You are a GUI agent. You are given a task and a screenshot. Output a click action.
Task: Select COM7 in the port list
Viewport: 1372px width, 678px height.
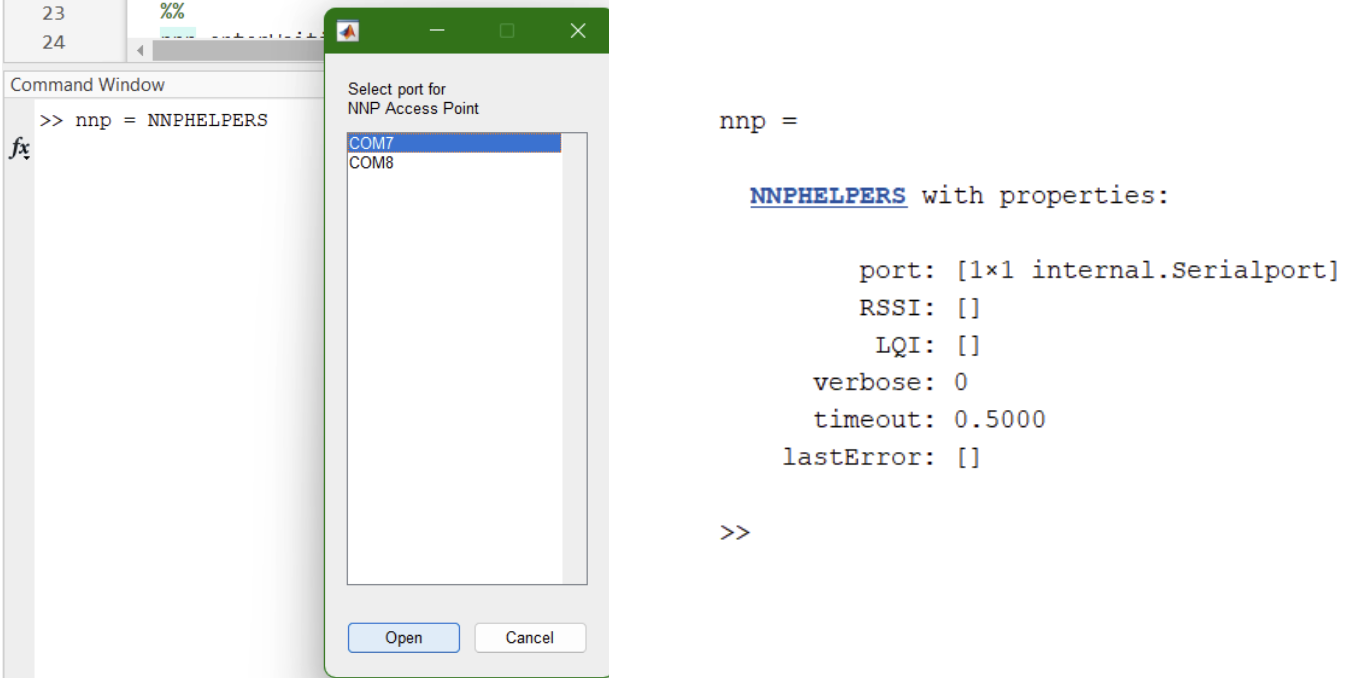[x=454, y=144]
